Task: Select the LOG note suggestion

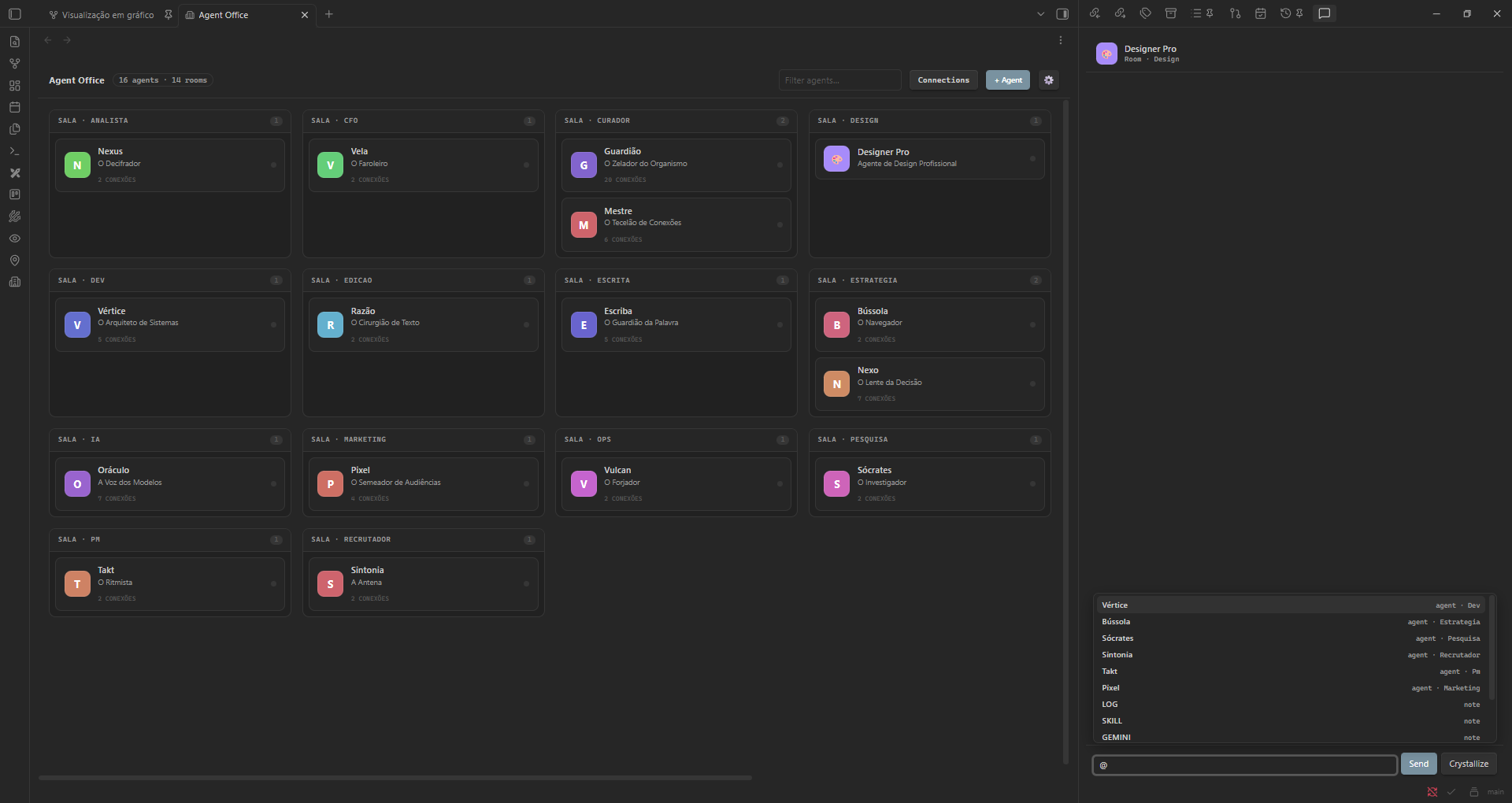Action: click(1291, 705)
